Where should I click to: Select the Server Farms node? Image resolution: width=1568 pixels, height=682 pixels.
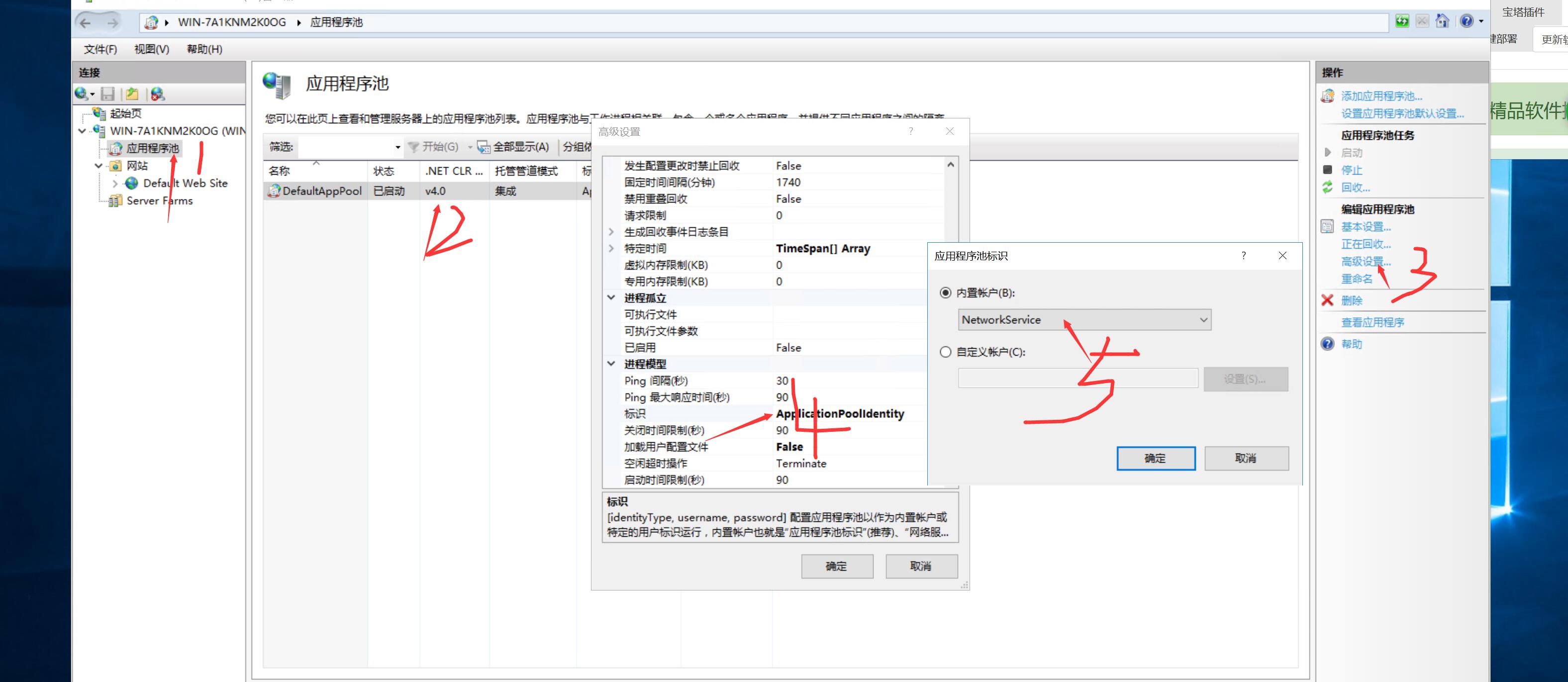[160, 201]
